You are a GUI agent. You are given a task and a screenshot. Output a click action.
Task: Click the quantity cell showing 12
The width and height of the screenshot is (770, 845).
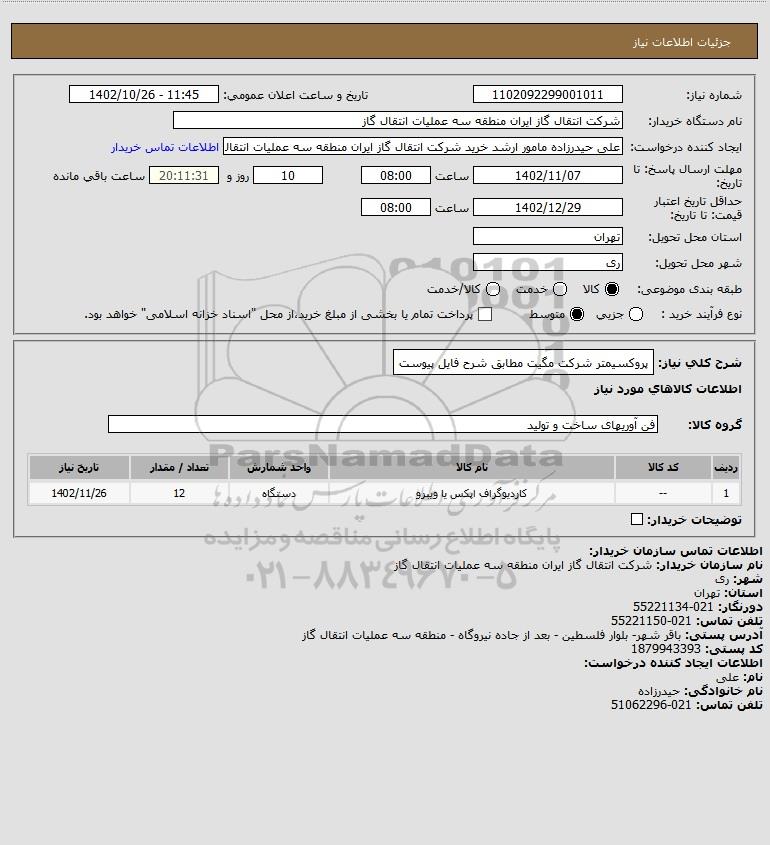point(179,493)
